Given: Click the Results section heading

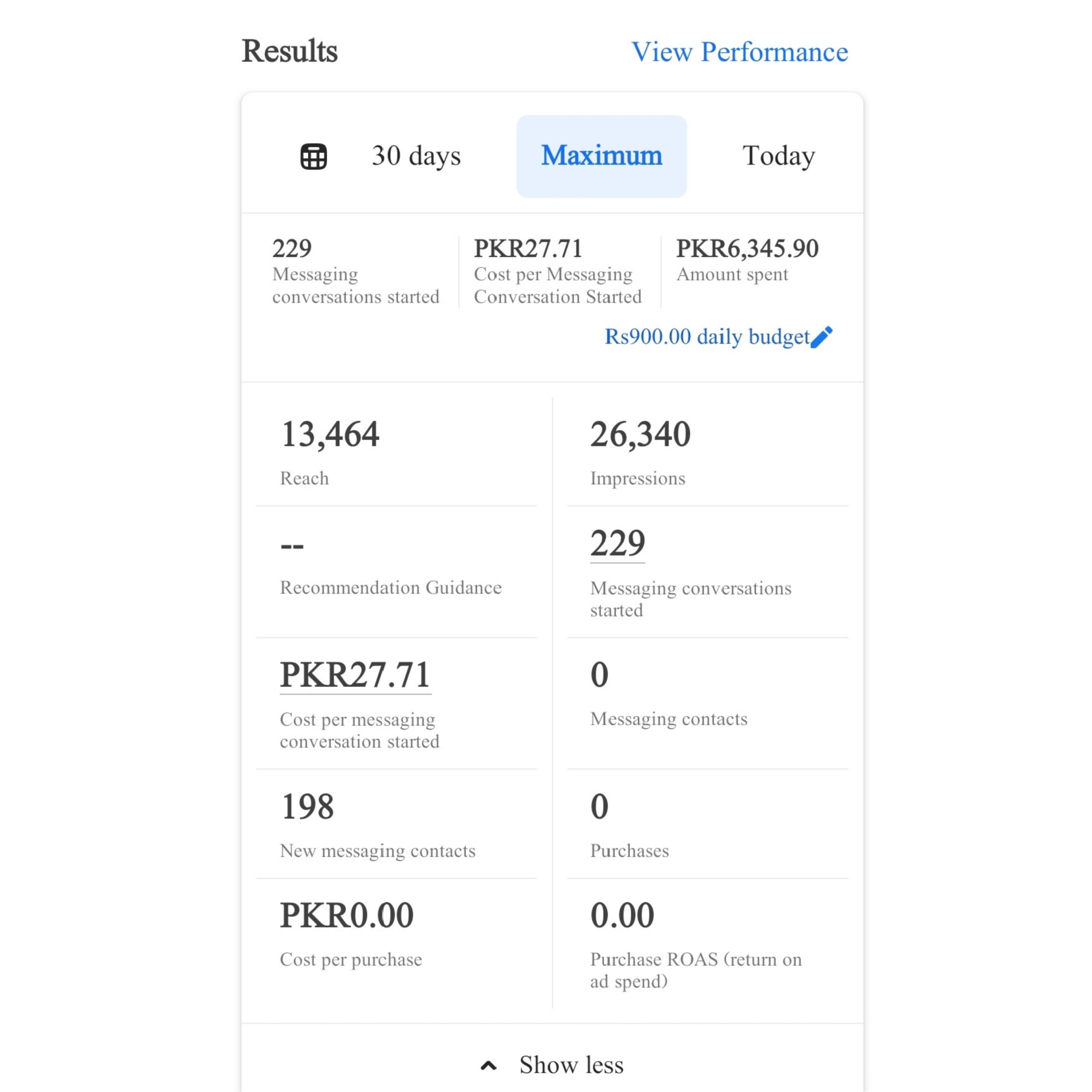Looking at the screenshot, I should (289, 52).
